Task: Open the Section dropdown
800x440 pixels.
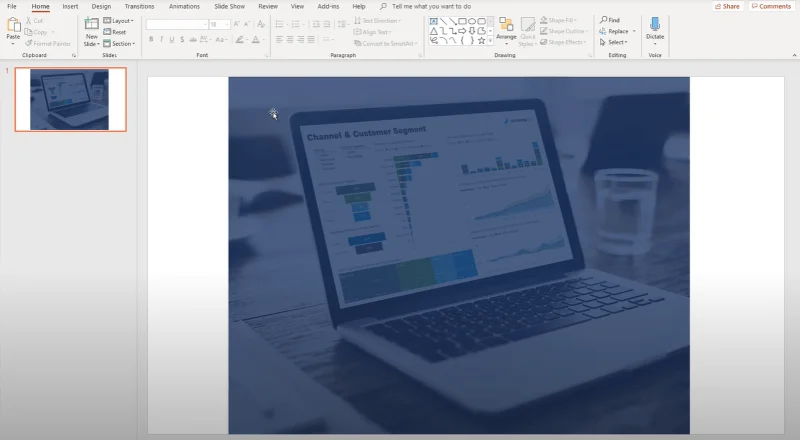Action: point(119,43)
